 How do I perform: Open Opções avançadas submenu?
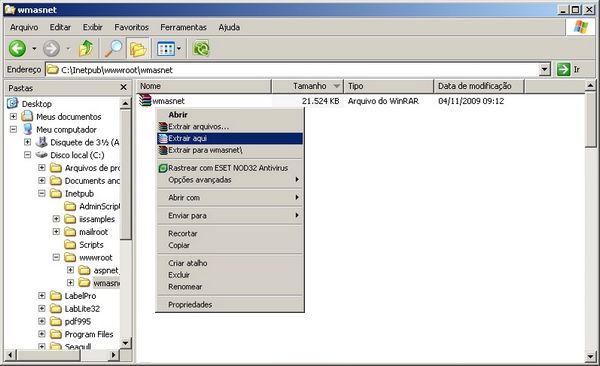point(230,180)
